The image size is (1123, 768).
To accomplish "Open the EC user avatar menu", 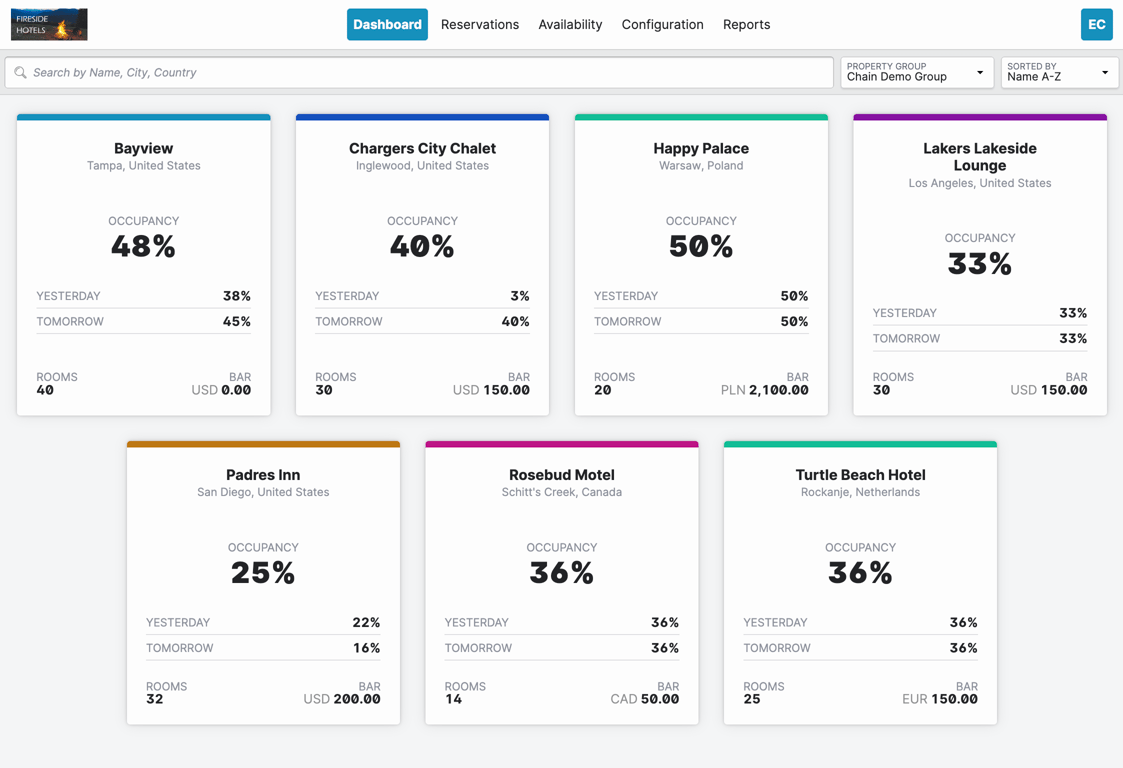I will [1097, 24].
